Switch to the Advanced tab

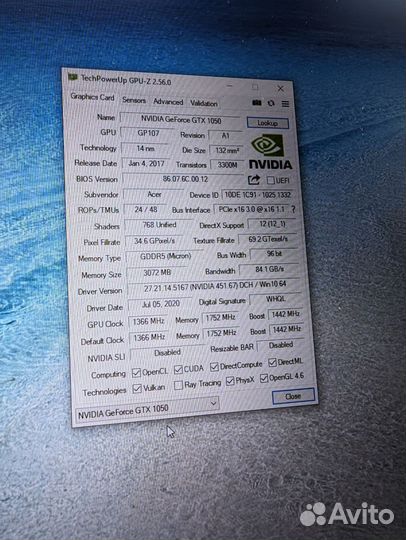pyautogui.click(x=168, y=102)
